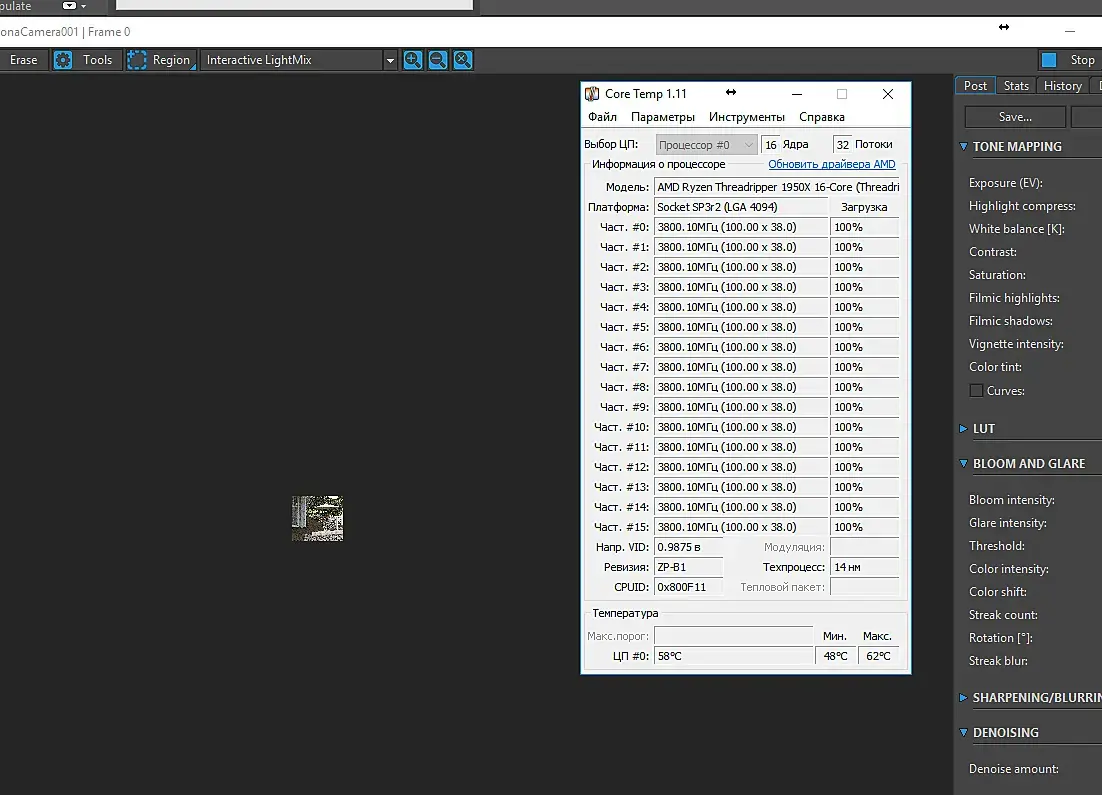Screen dimensions: 1102x795
Task: Click the Част. #15 frequency field
Action: point(741,527)
